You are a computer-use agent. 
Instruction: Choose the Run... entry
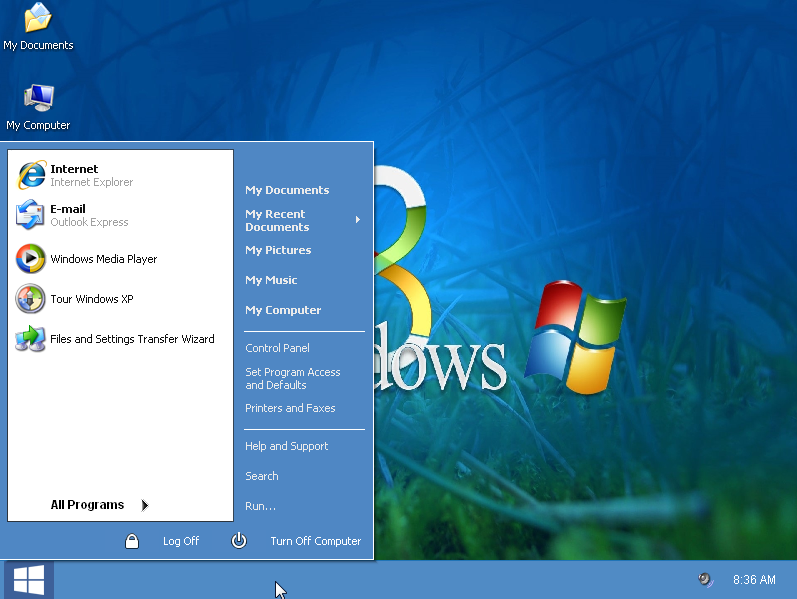pyautogui.click(x=260, y=506)
